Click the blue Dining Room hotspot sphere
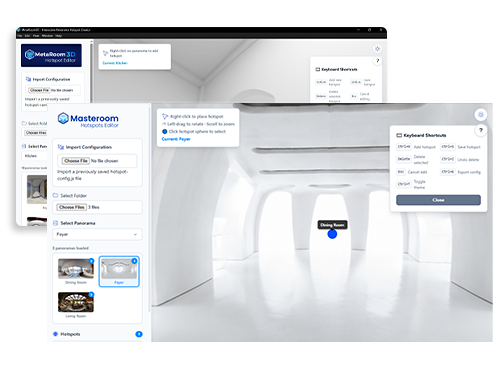Viewport: 503px width, 375px height. [x=332, y=234]
